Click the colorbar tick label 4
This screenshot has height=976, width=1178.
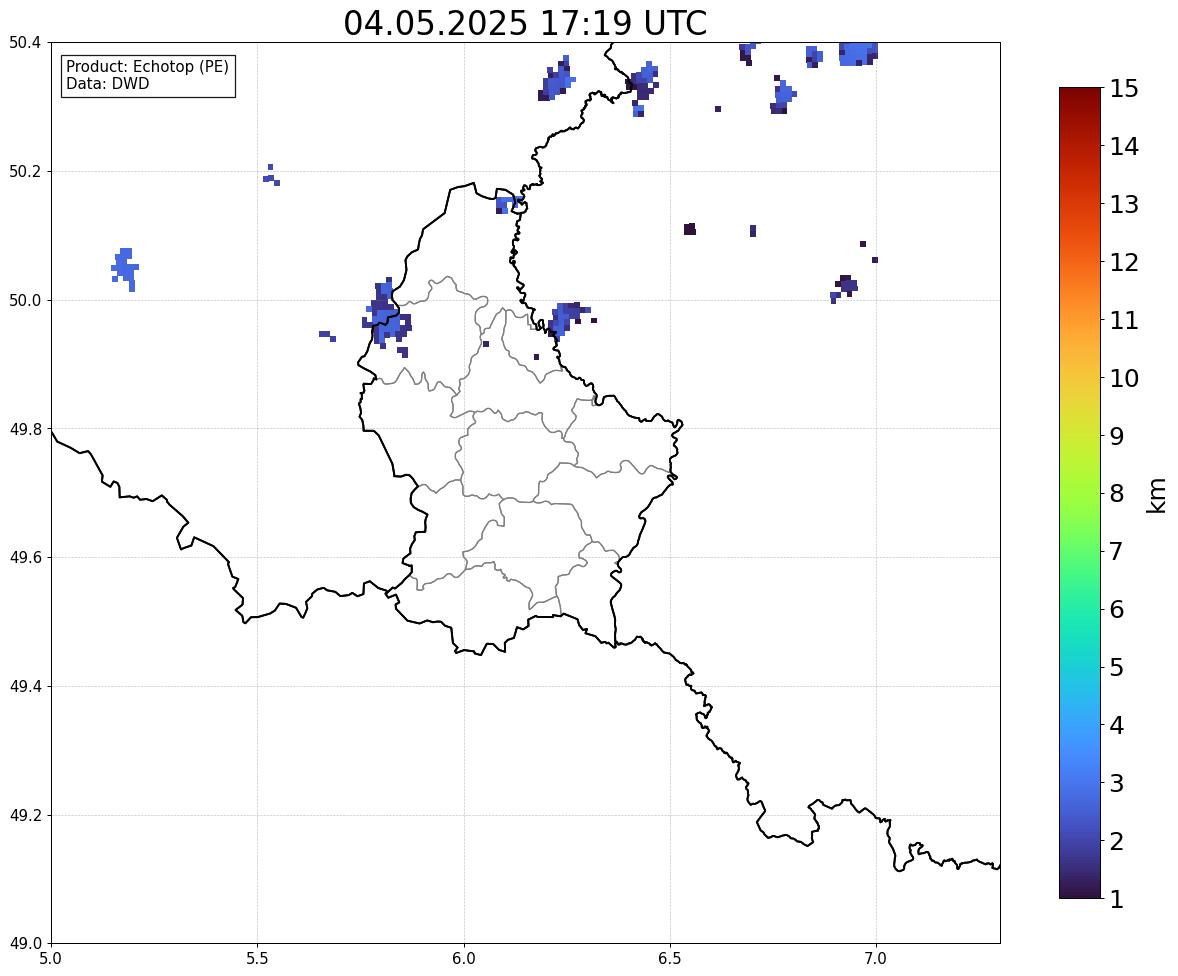[x=1117, y=725]
